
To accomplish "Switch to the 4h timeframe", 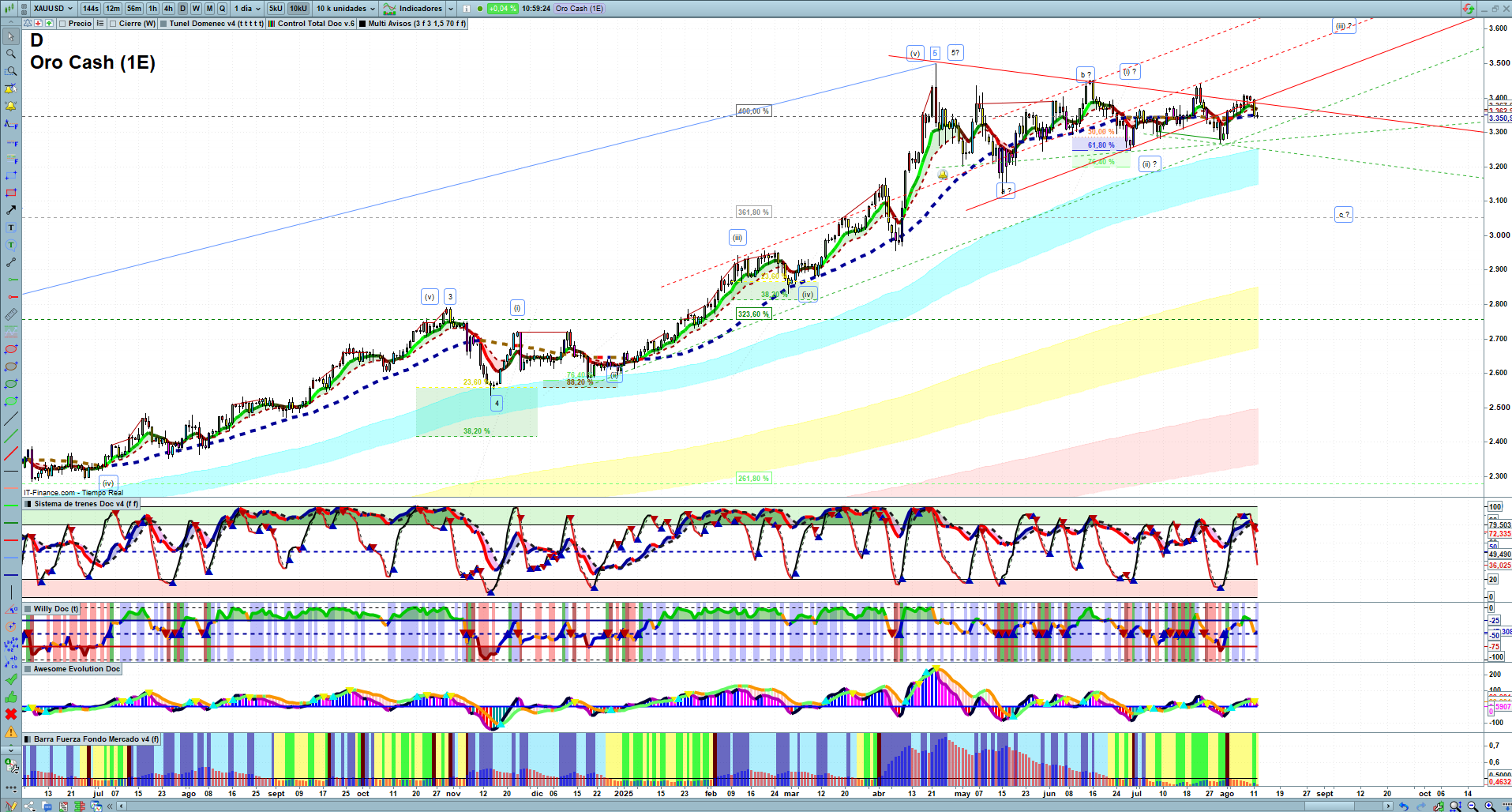I will click(x=168, y=9).
